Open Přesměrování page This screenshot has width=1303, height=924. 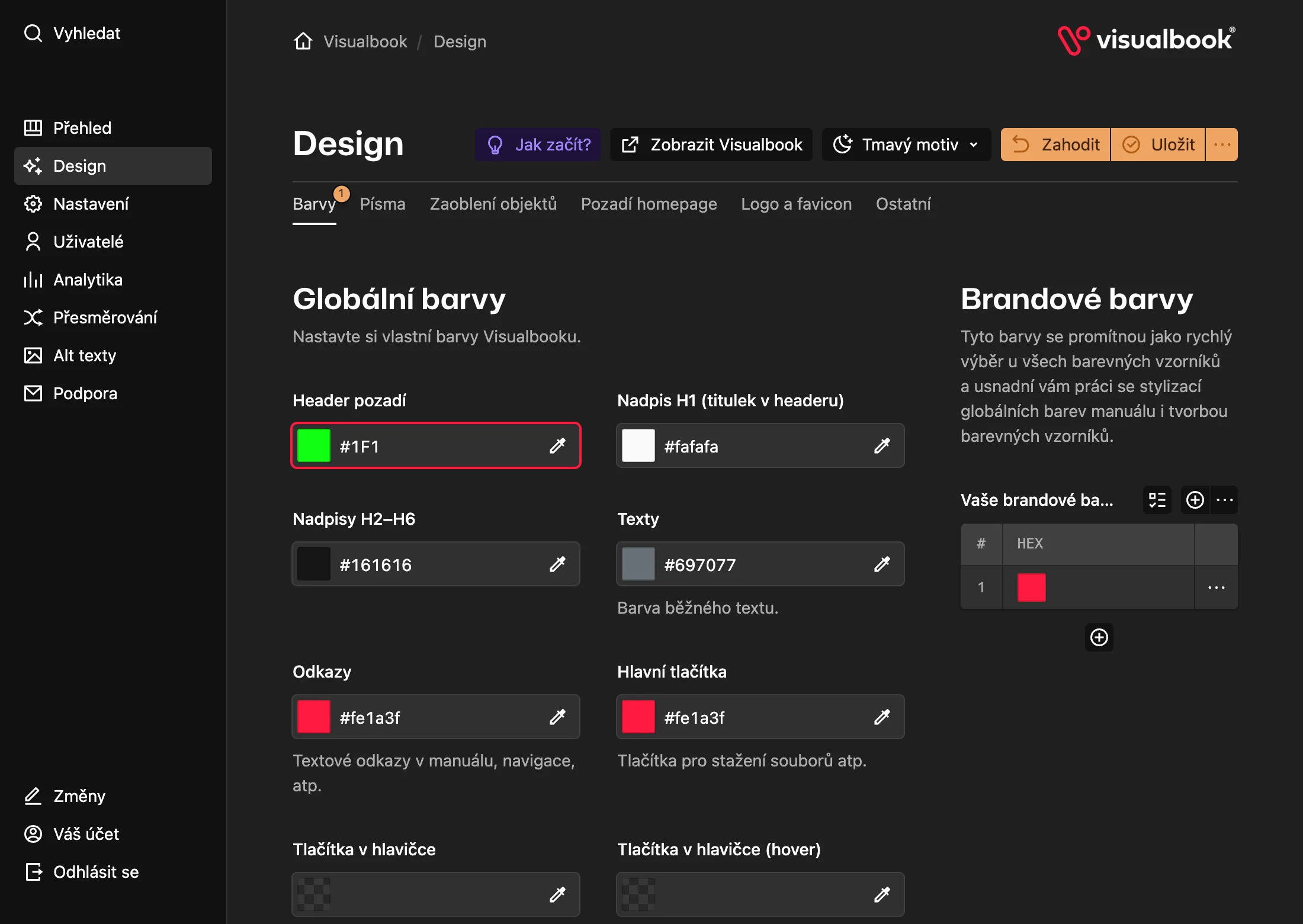[113, 317]
